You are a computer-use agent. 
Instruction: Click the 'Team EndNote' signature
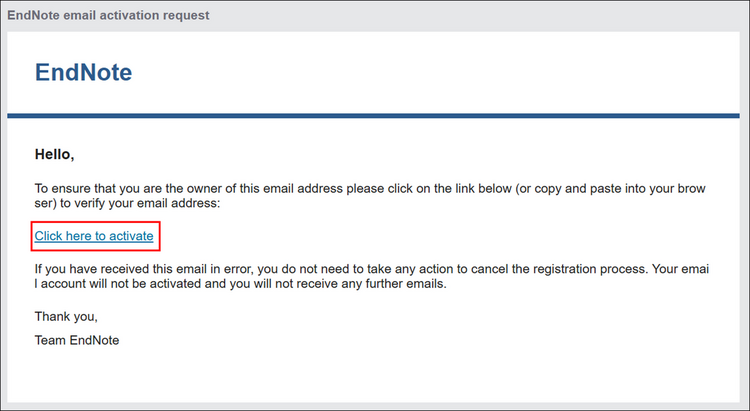tap(77, 340)
